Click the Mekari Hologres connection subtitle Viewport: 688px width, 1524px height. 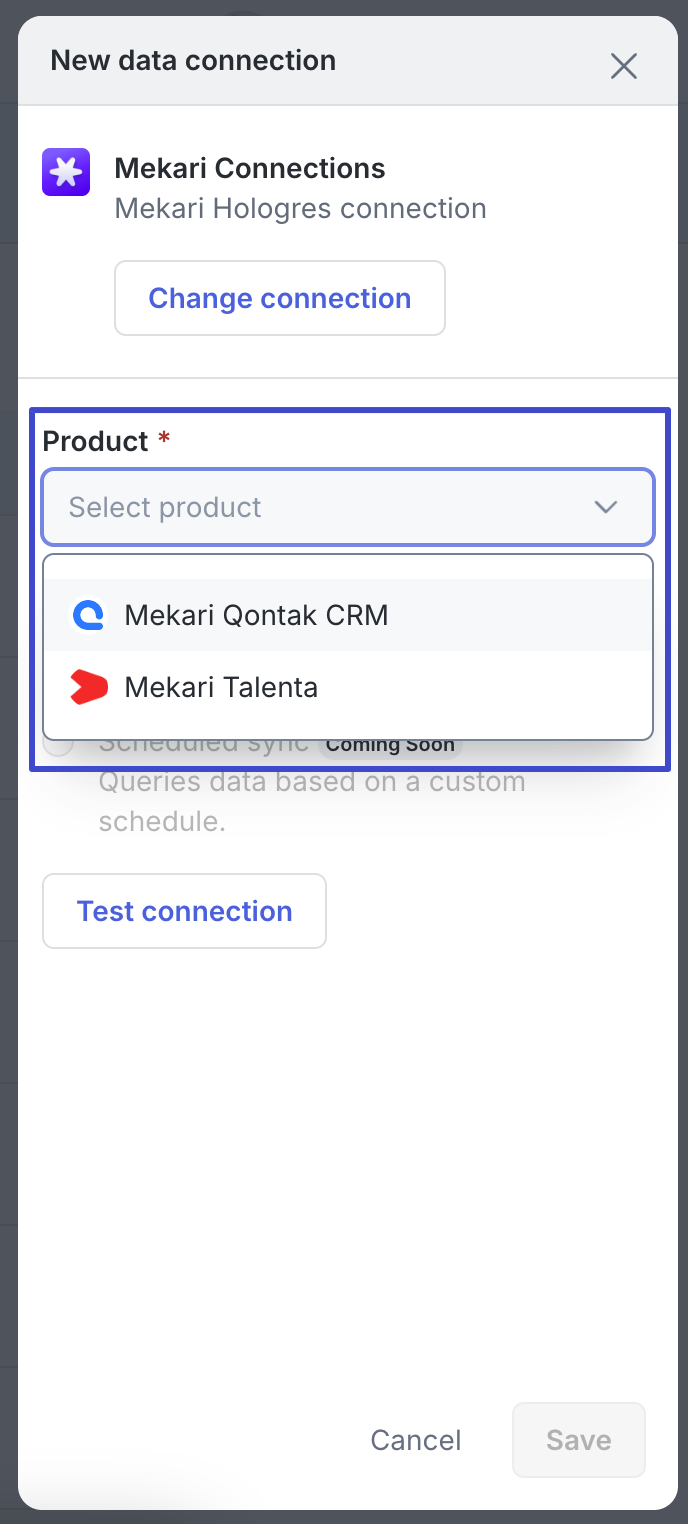pos(300,209)
